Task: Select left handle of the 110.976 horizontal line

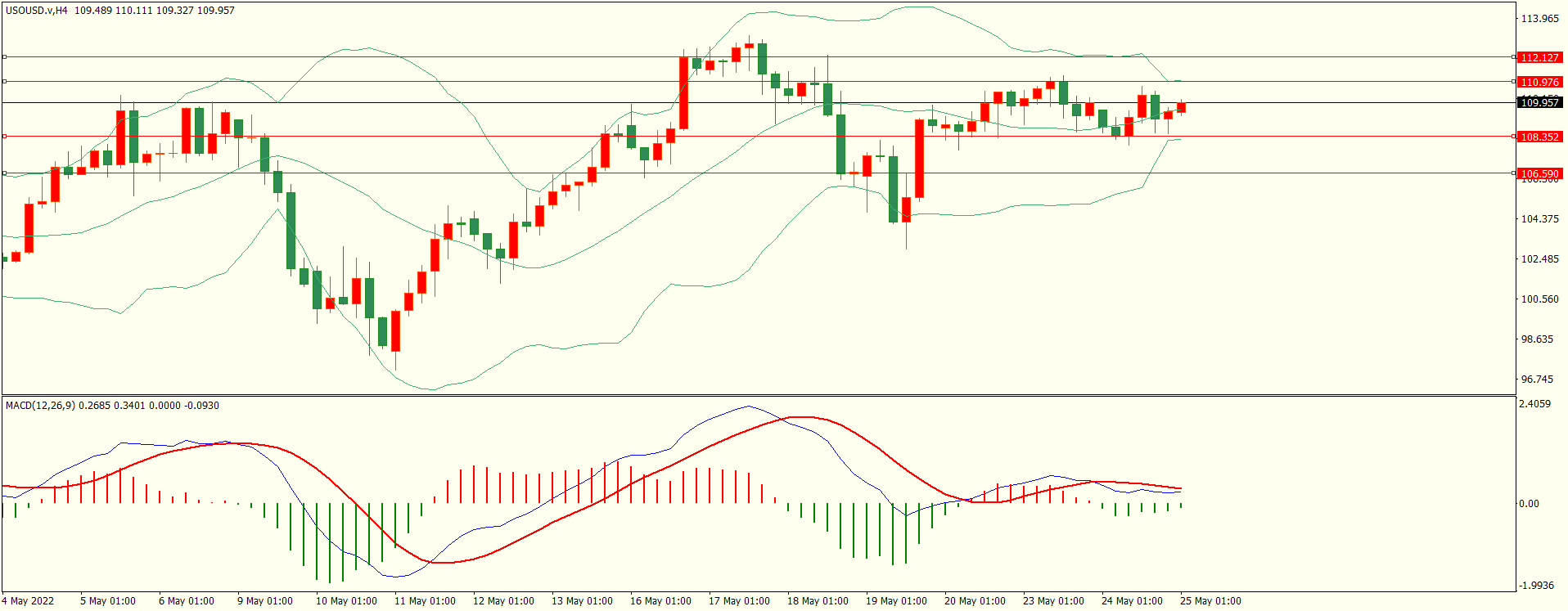Action: pos(4,81)
